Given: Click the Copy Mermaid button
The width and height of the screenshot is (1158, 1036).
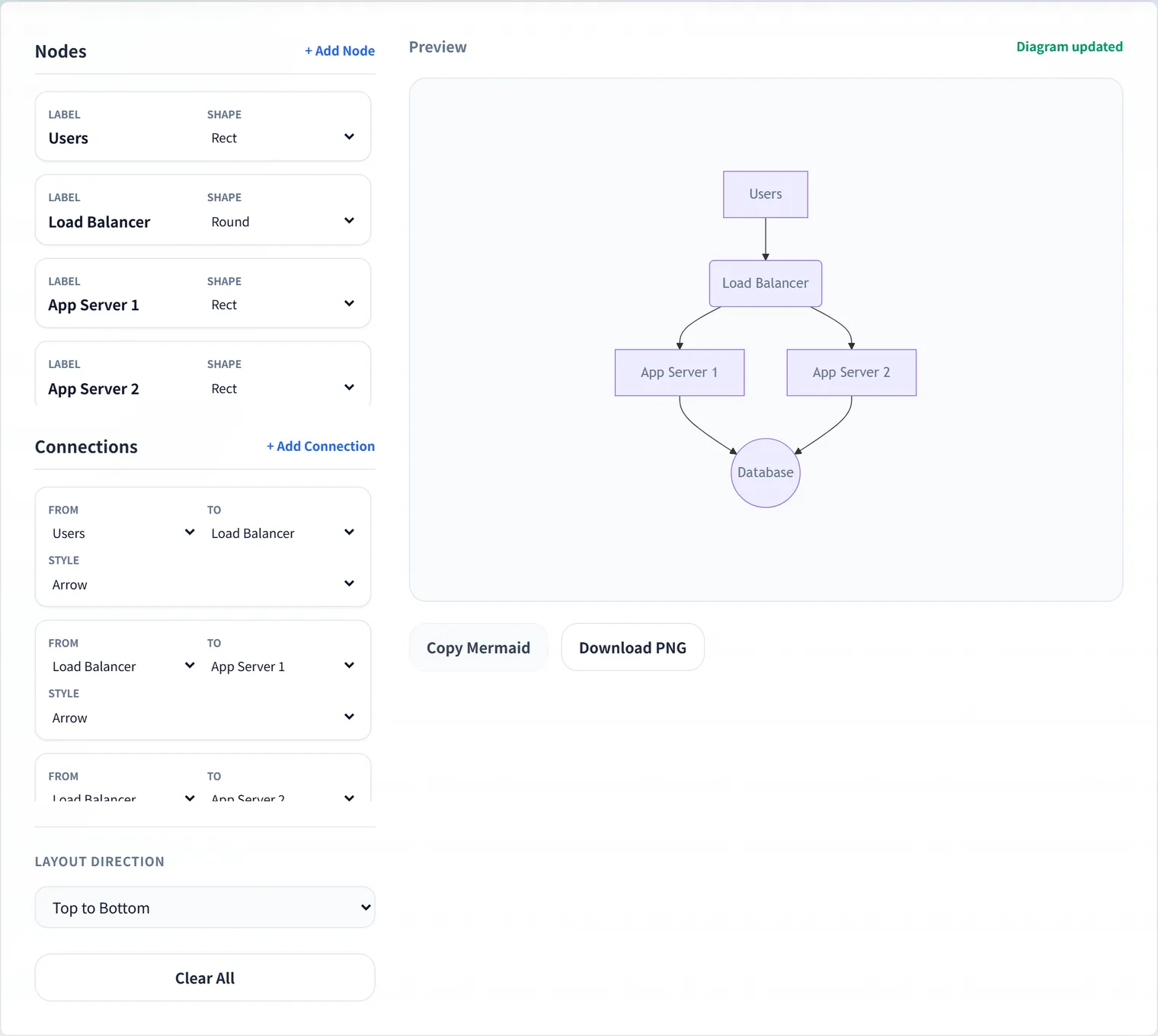Looking at the screenshot, I should coord(478,647).
